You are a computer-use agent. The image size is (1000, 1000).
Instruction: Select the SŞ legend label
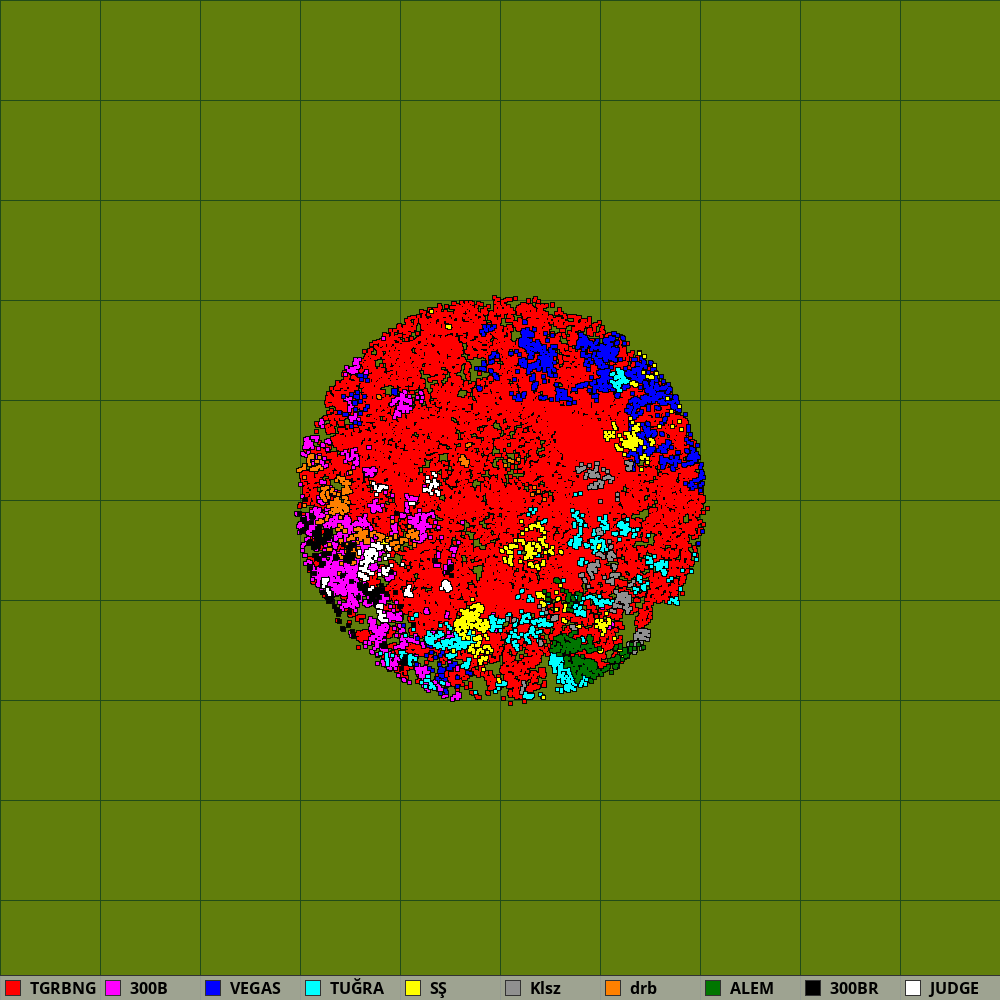point(438,989)
